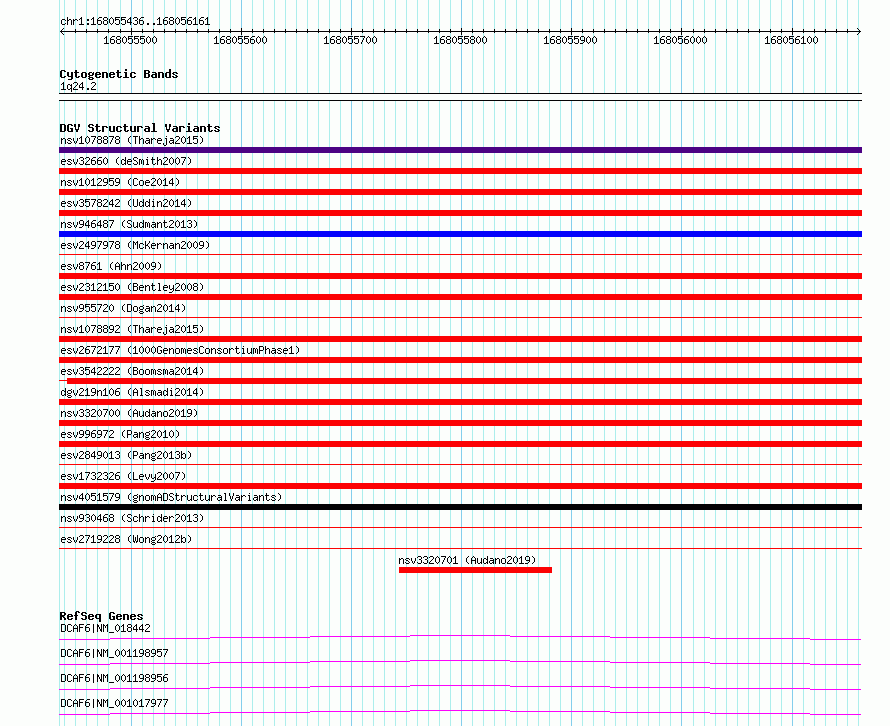This screenshot has width=890, height=726.
Task: Click dgv219n106 (Alsmadi2014) label
Action: (132, 392)
